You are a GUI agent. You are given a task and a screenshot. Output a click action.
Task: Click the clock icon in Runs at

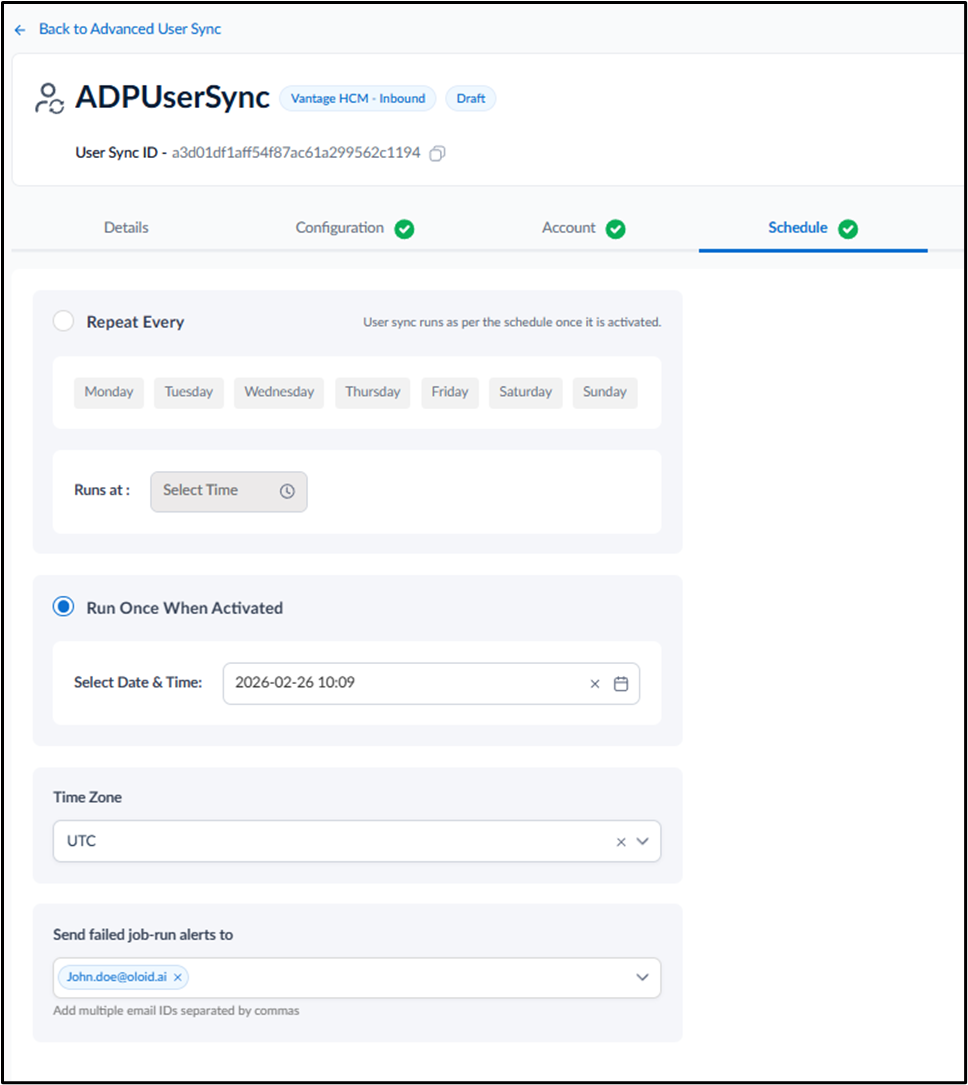point(287,491)
